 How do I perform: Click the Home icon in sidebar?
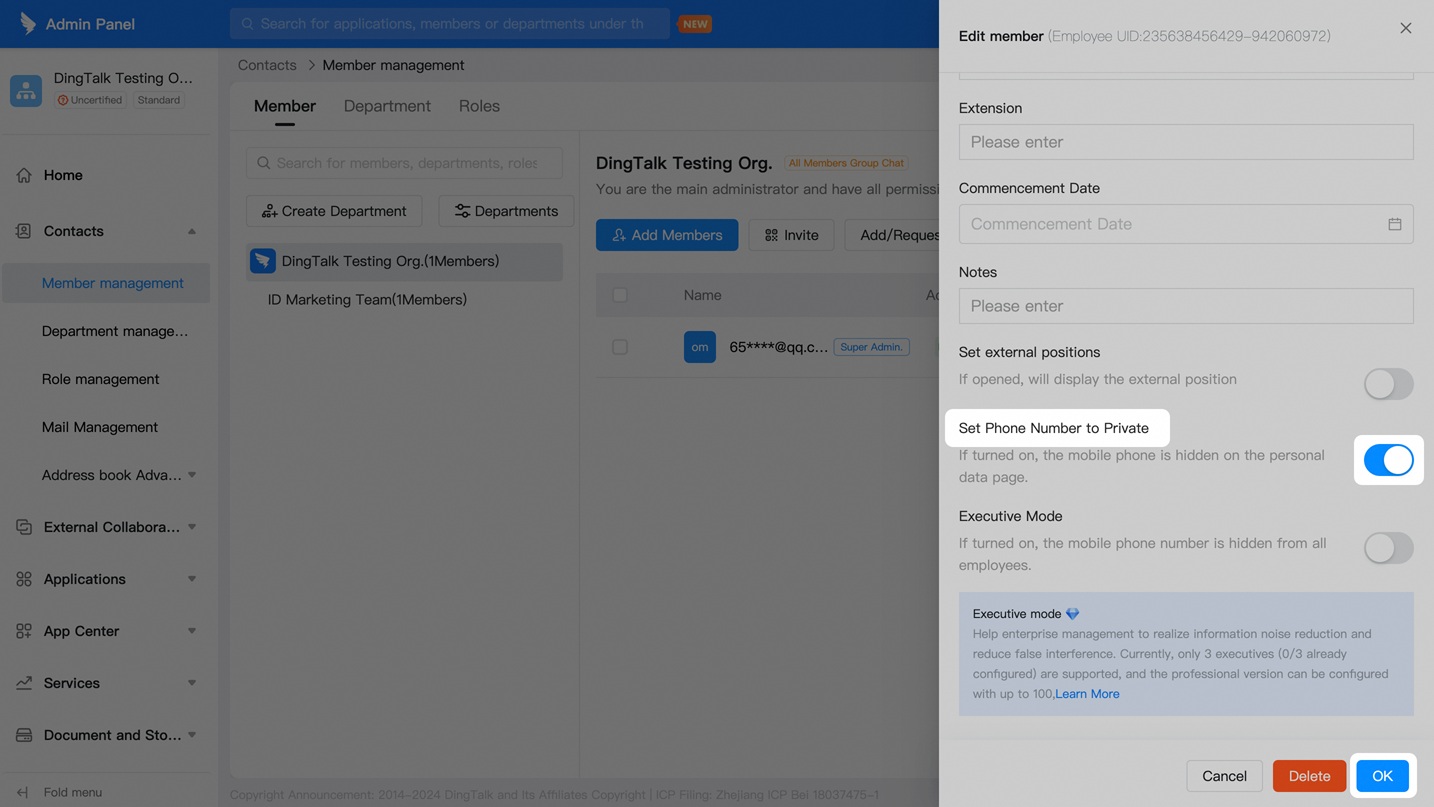[x=24, y=175]
